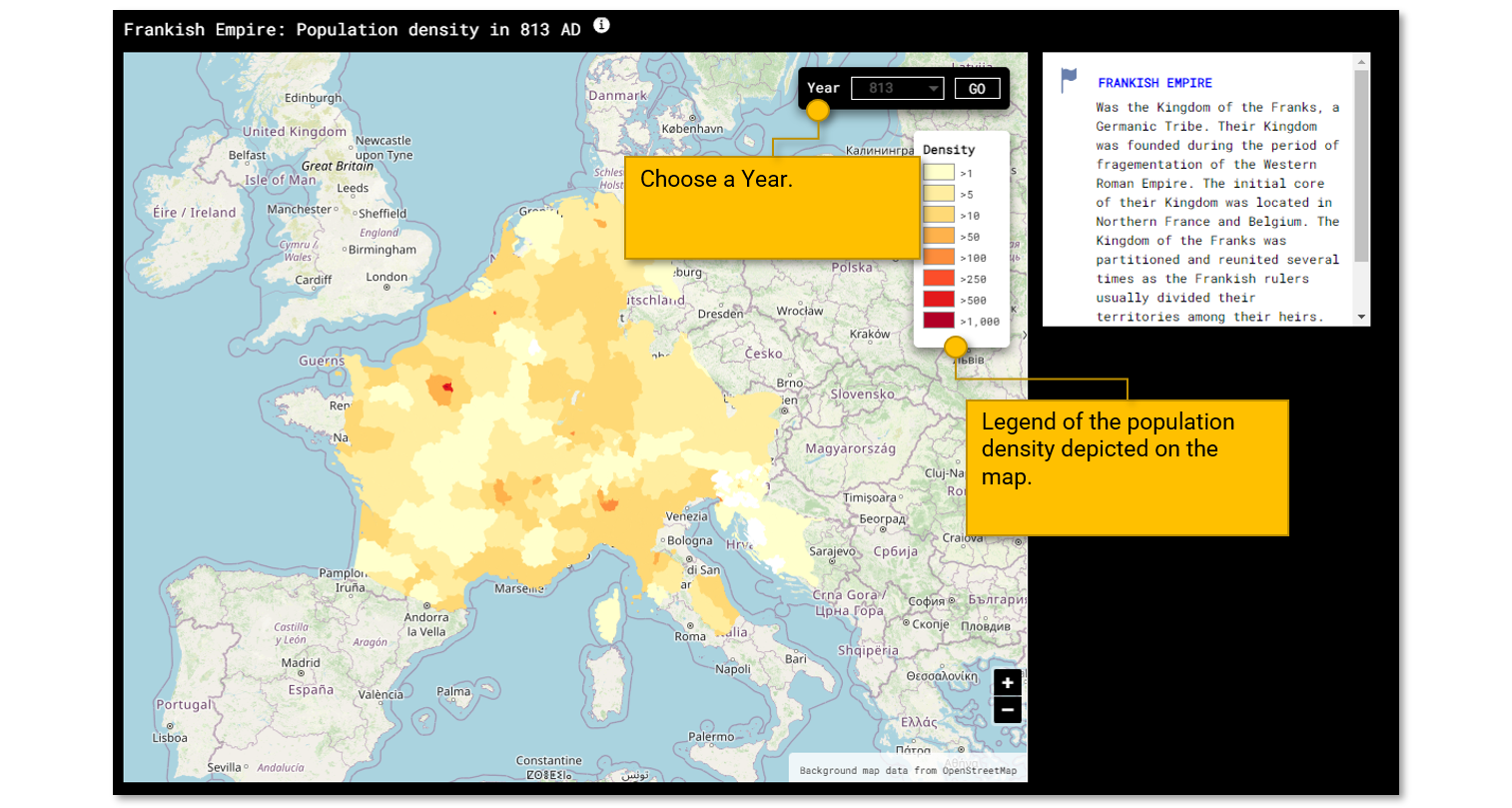Select the >1 density color swatch
Image resolution: width=1512 pixels, height=808 pixels.
click(x=939, y=173)
